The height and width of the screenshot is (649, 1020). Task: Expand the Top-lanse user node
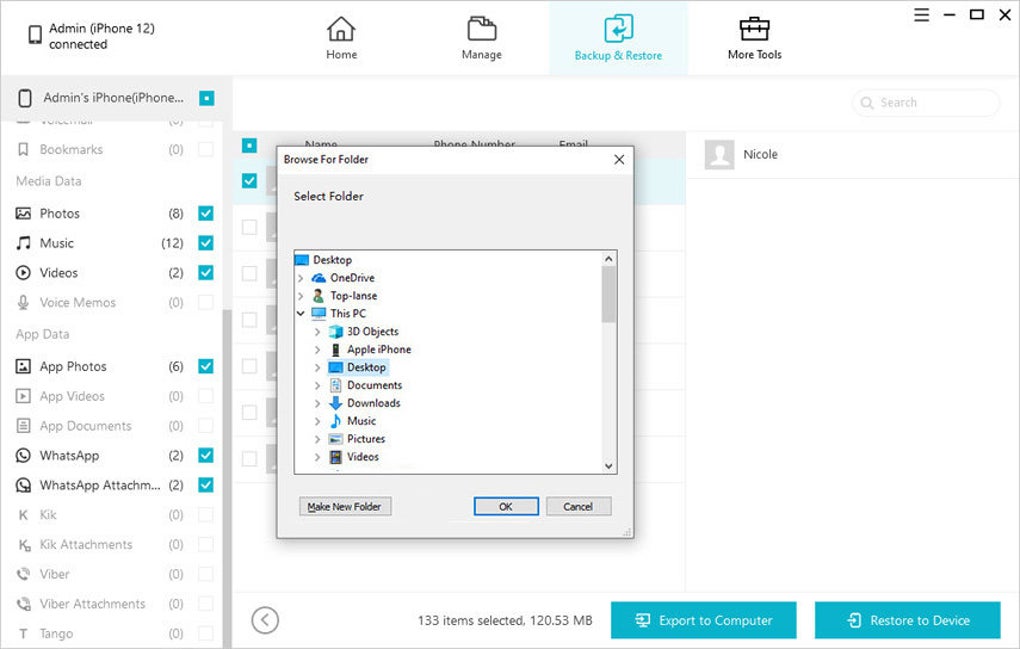(x=301, y=296)
